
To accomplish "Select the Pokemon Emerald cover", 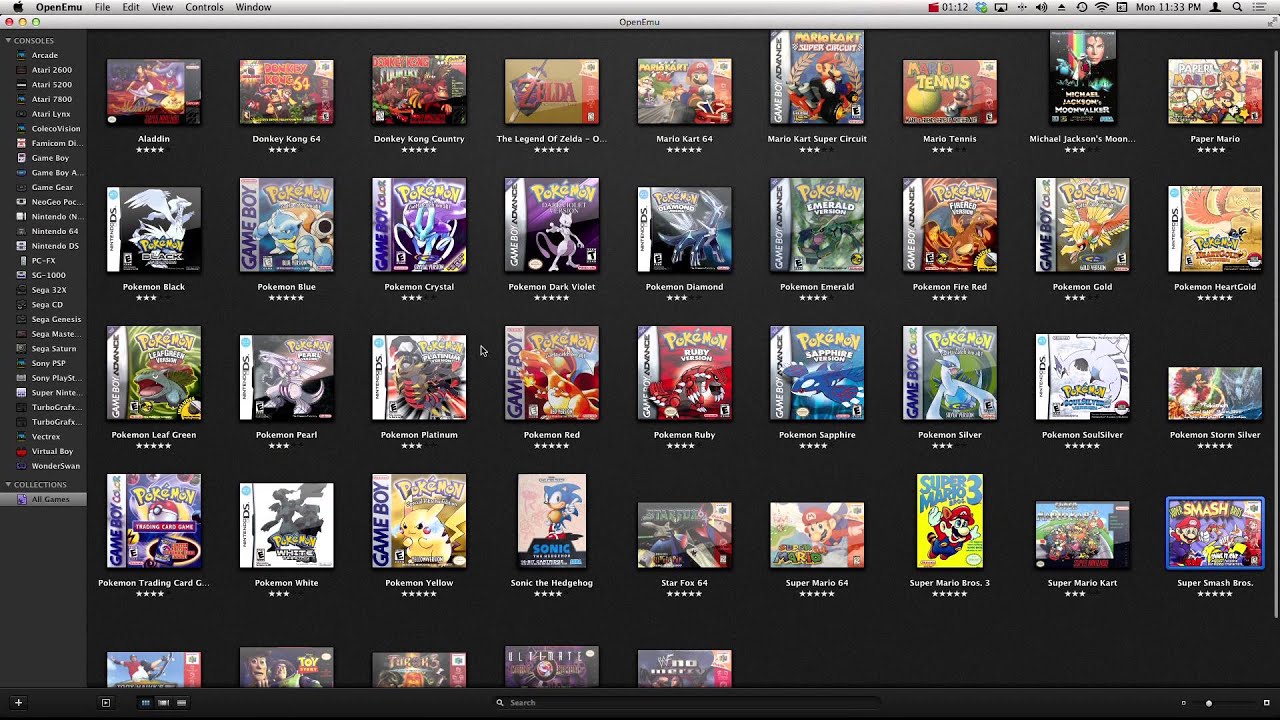I will 817,225.
